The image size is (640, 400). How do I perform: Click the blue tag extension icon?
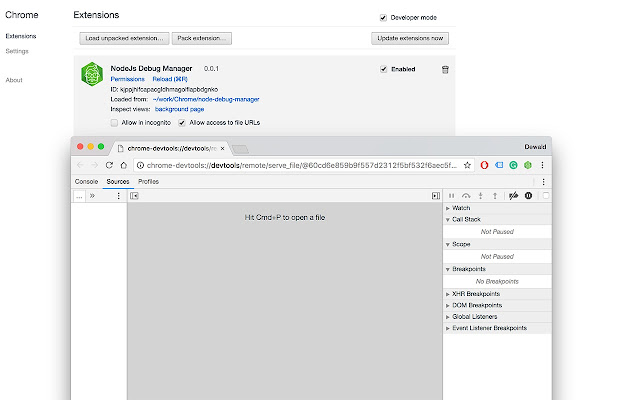pos(499,165)
